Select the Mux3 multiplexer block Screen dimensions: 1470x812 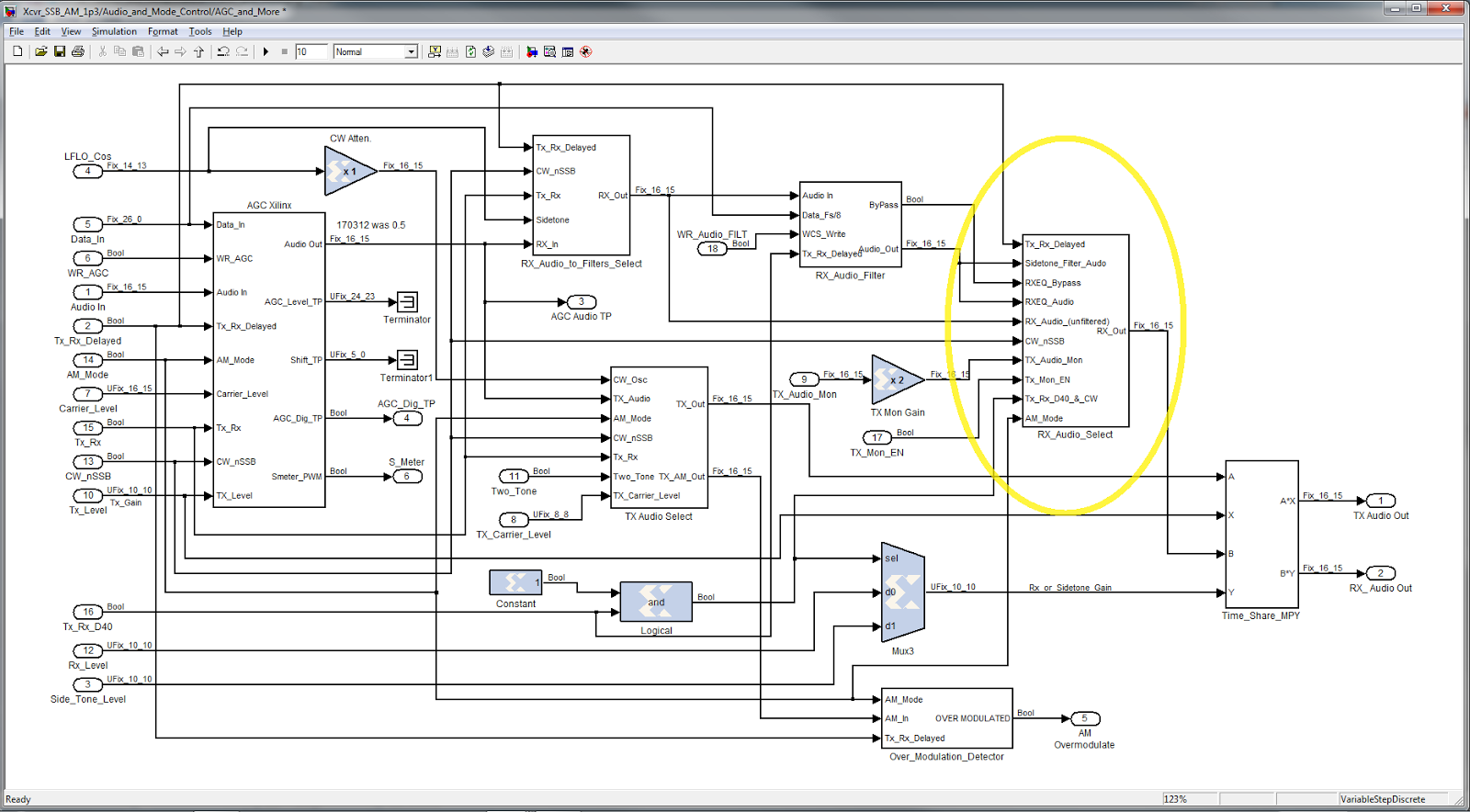(x=902, y=592)
